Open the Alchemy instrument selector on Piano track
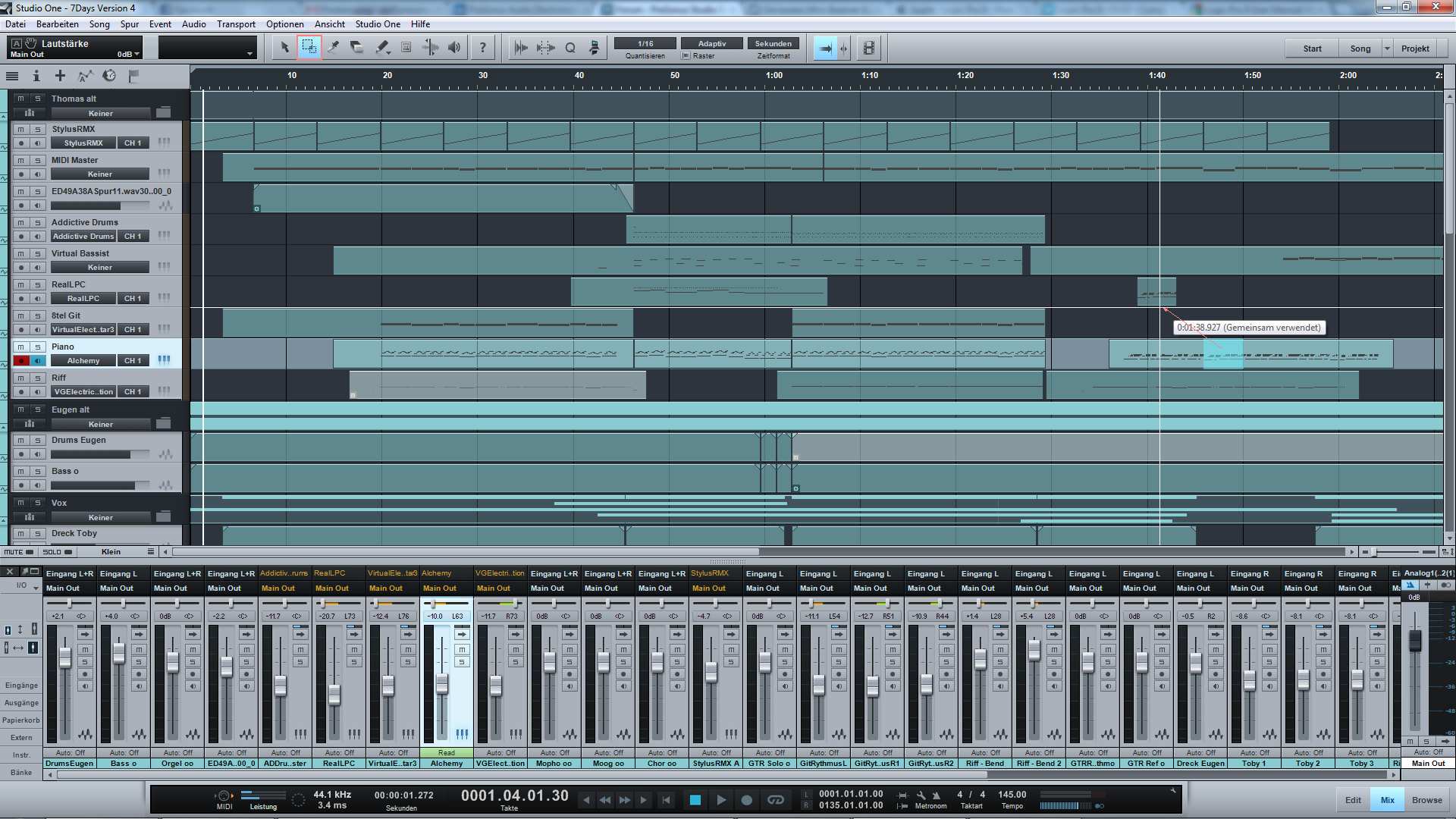Image resolution: width=1456 pixels, height=819 pixels. click(83, 361)
